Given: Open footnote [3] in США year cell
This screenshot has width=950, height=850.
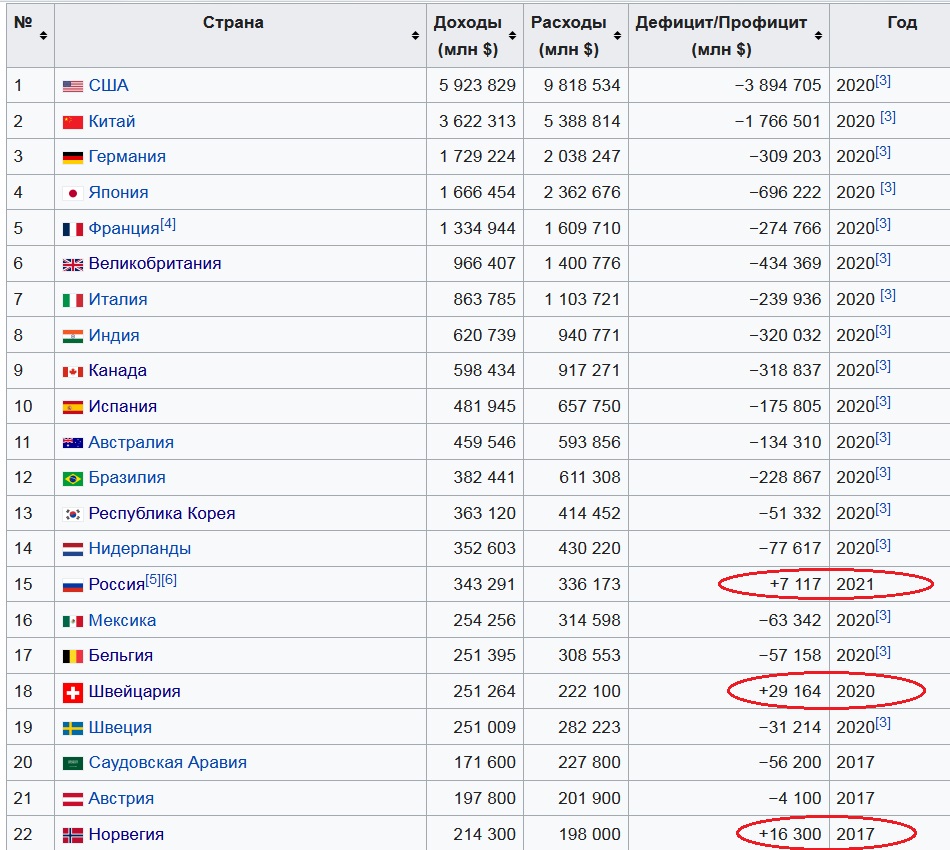Looking at the screenshot, I should (883, 81).
